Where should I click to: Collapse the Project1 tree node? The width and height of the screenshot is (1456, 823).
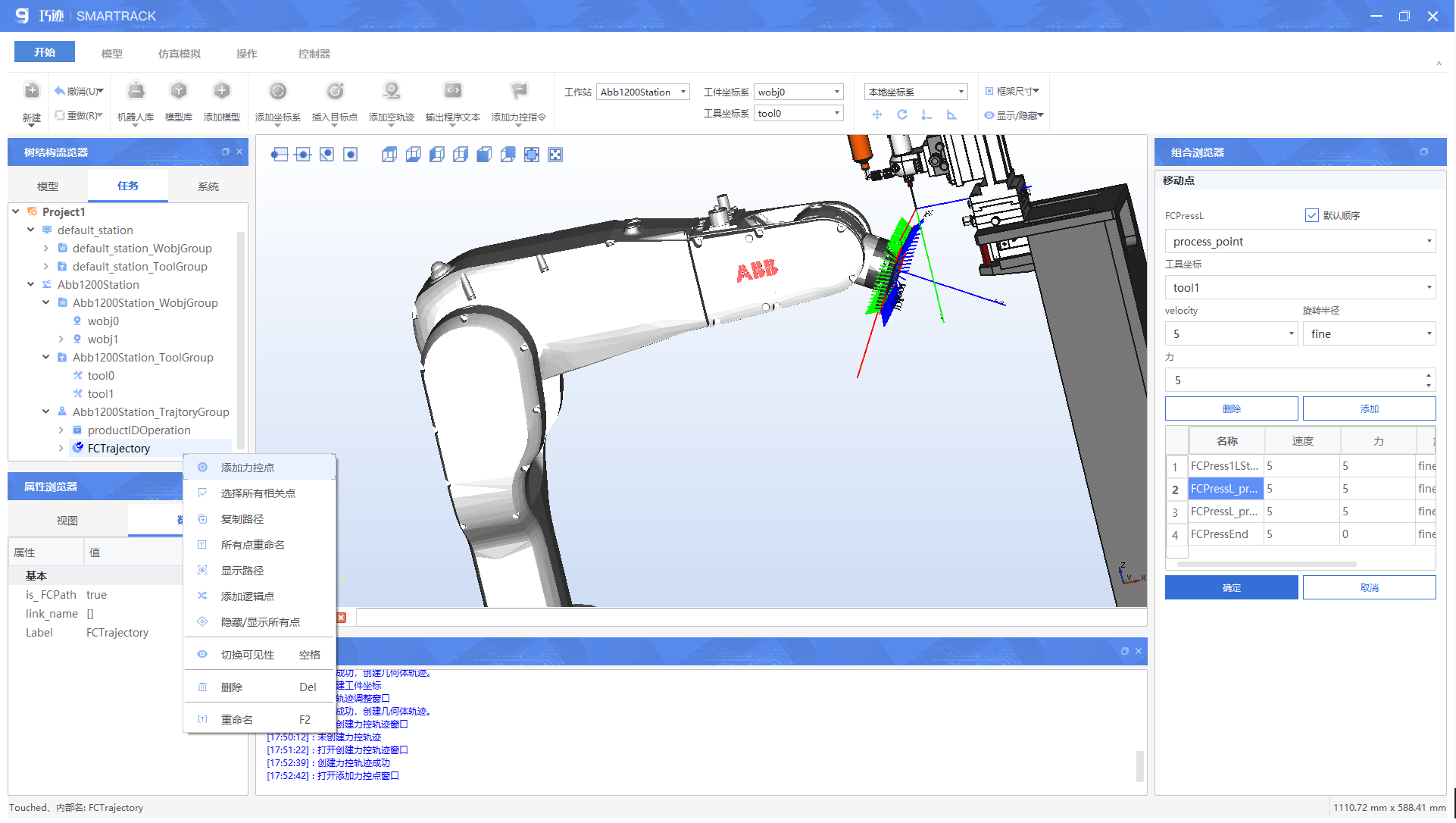tap(16, 211)
